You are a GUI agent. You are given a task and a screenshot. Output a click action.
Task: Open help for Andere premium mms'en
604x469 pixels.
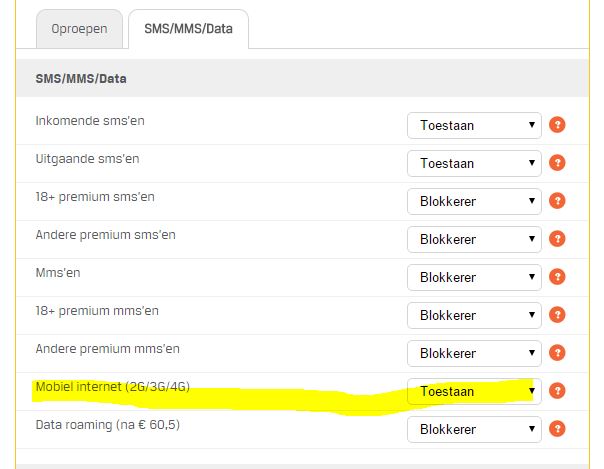tap(557, 353)
